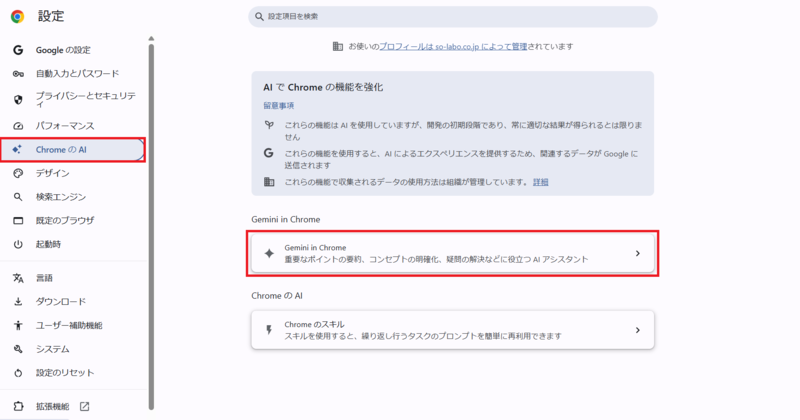Click the speedometer icon for パフォーマンス
Viewport: 800px width, 420px height.
(18, 126)
